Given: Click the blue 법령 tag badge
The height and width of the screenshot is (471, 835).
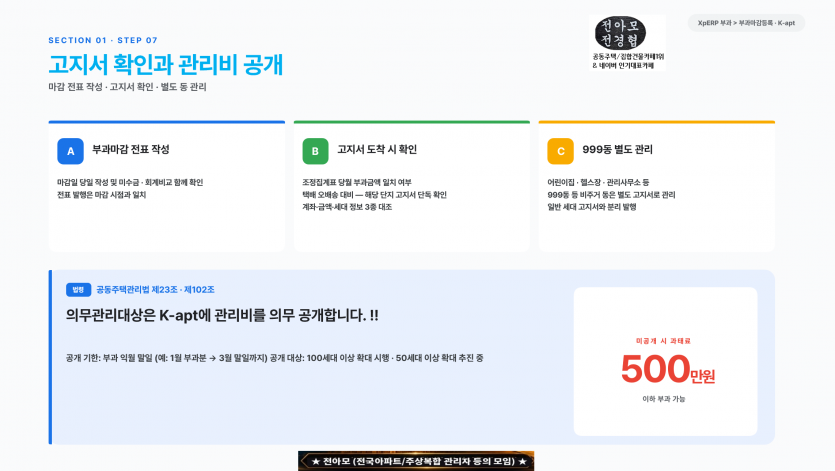Looking at the screenshot, I should 78,290.
